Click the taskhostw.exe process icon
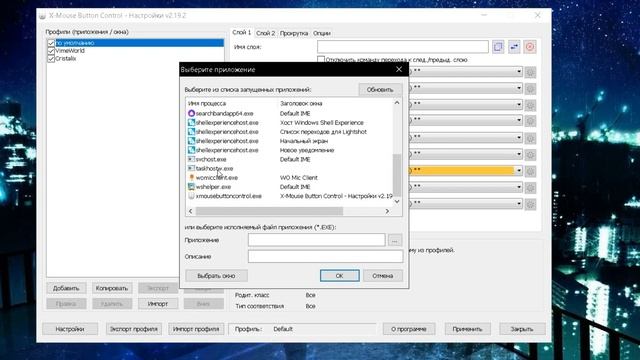The image size is (640, 360). (191, 168)
